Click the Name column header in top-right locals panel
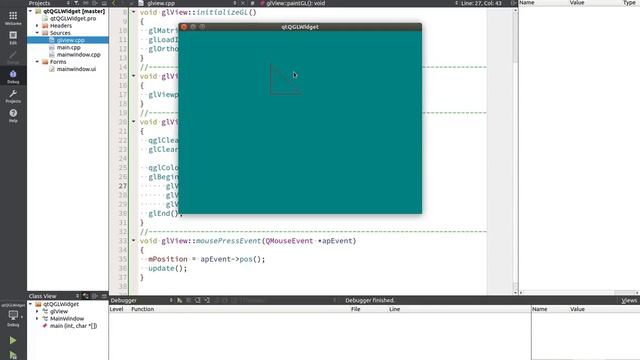 [x=527, y=2]
